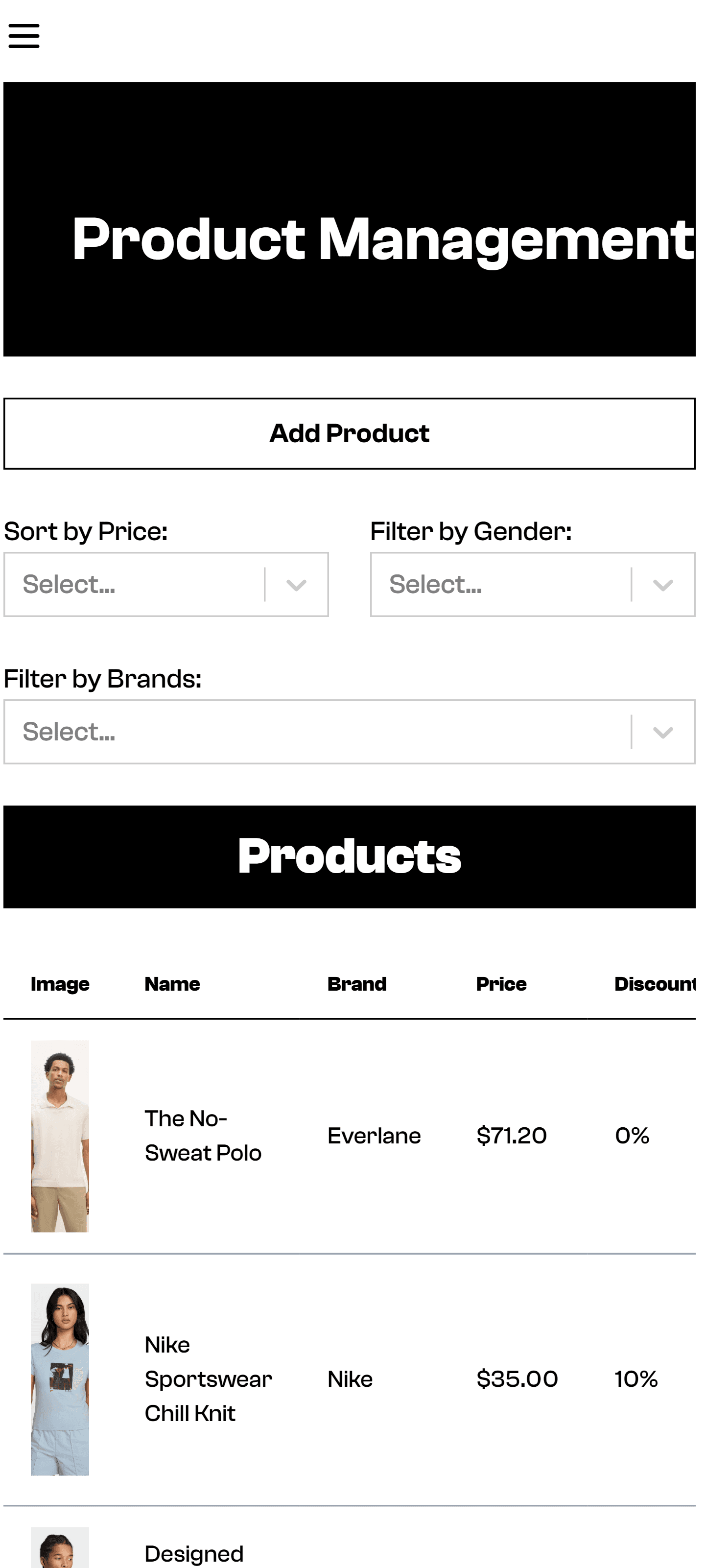Viewport: 706px width, 1568px height.
Task: Select The No-Sweat Polo product name
Action: pos(203,1136)
